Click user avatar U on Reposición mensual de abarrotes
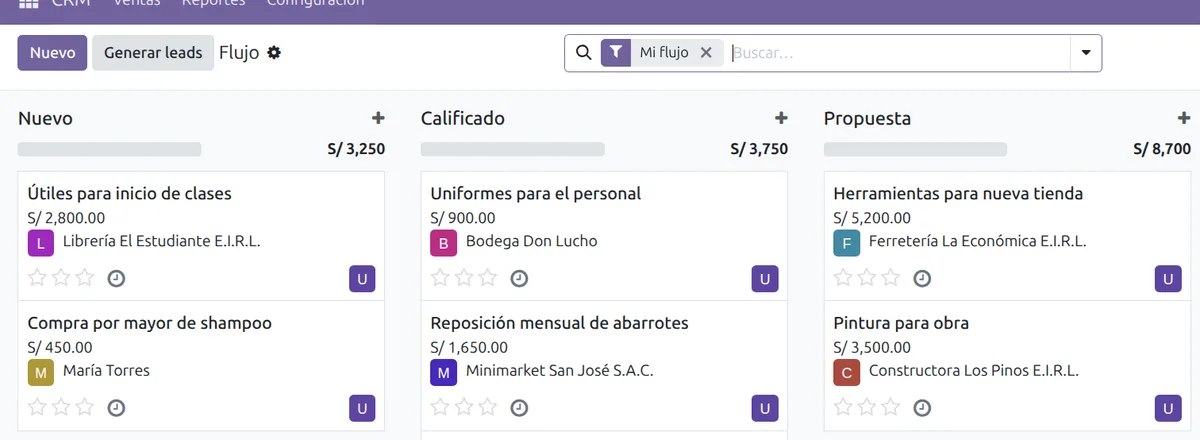1200x440 pixels. tap(765, 408)
